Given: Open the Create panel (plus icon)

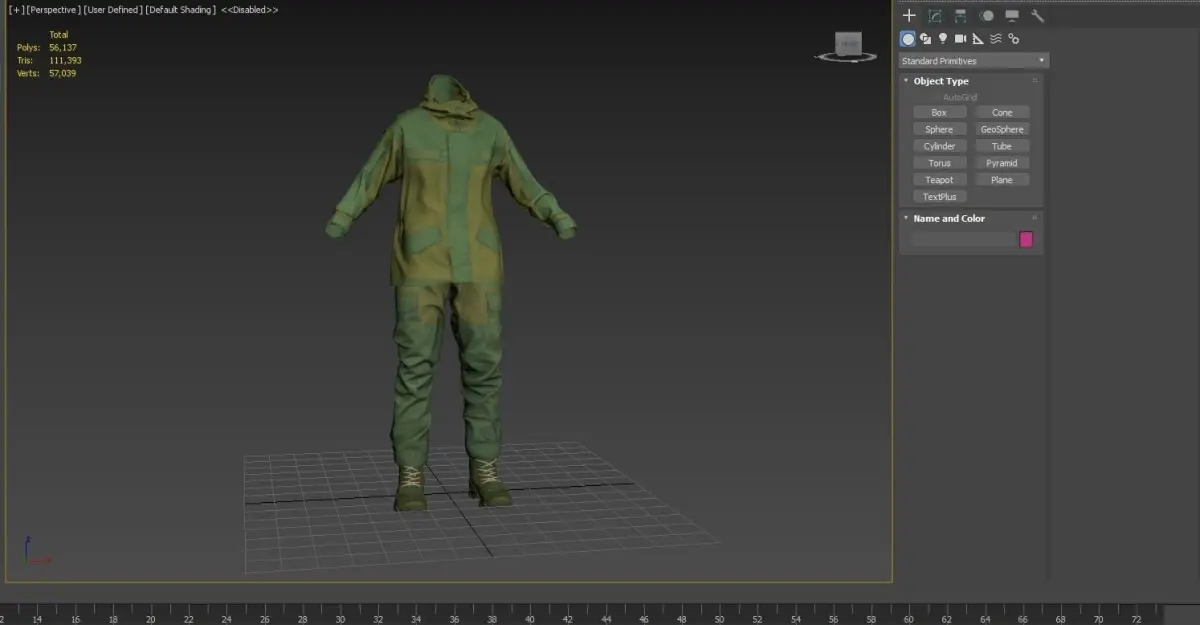Looking at the screenshot, I should [x=909, y=16].
